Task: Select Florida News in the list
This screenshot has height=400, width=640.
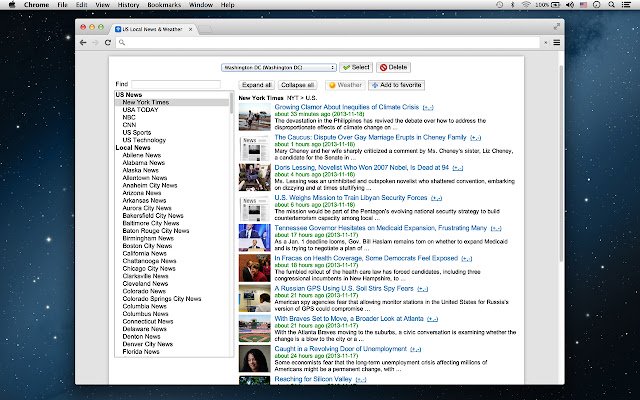Action: point(141,351)
